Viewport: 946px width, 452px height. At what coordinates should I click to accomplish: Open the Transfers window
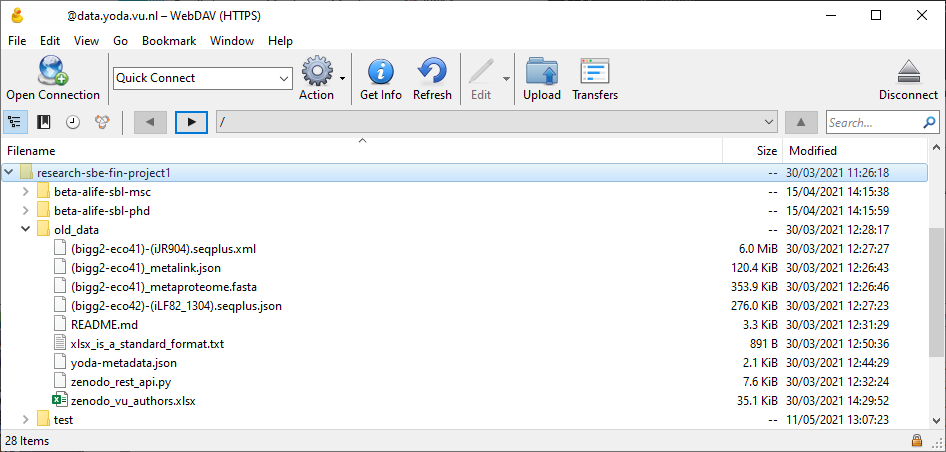pos(594,72)
